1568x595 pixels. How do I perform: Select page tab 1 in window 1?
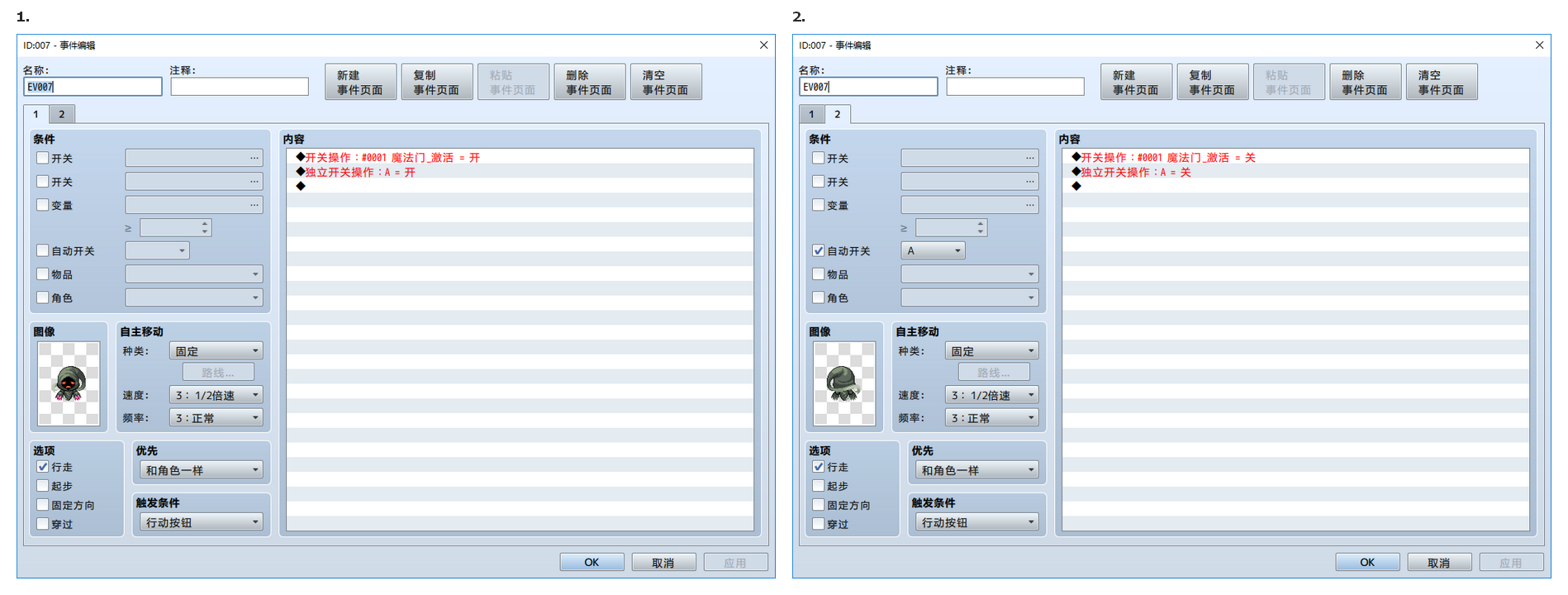pos(36,114)
